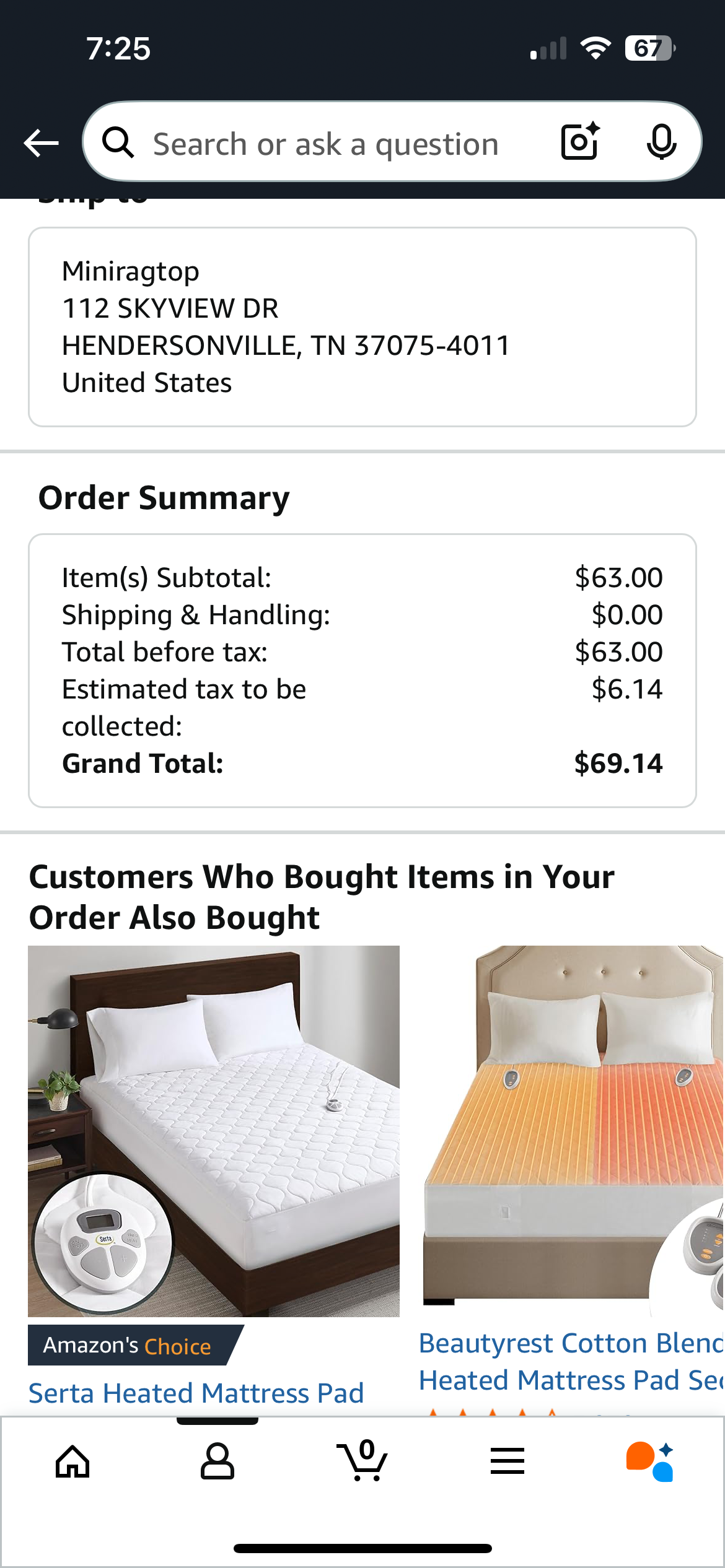Open the account profile icon
Screen dimensions: 725x1568
217,1461
